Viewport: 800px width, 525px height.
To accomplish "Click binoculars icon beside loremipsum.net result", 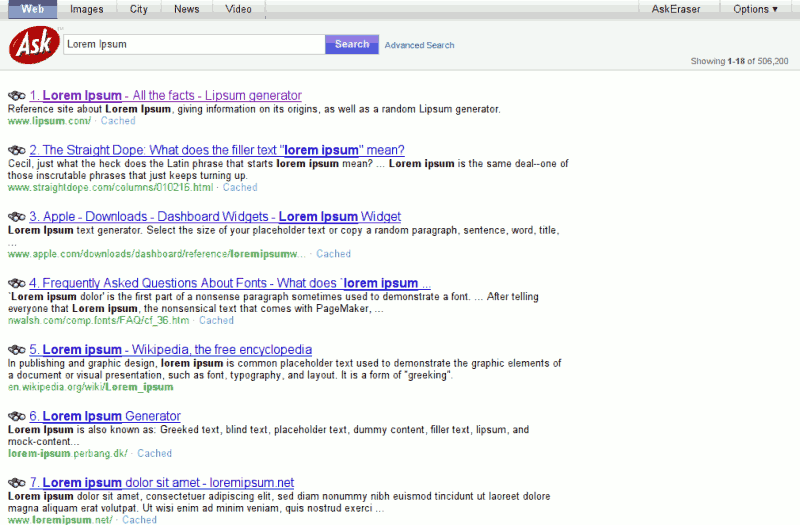I will [17, 483].
